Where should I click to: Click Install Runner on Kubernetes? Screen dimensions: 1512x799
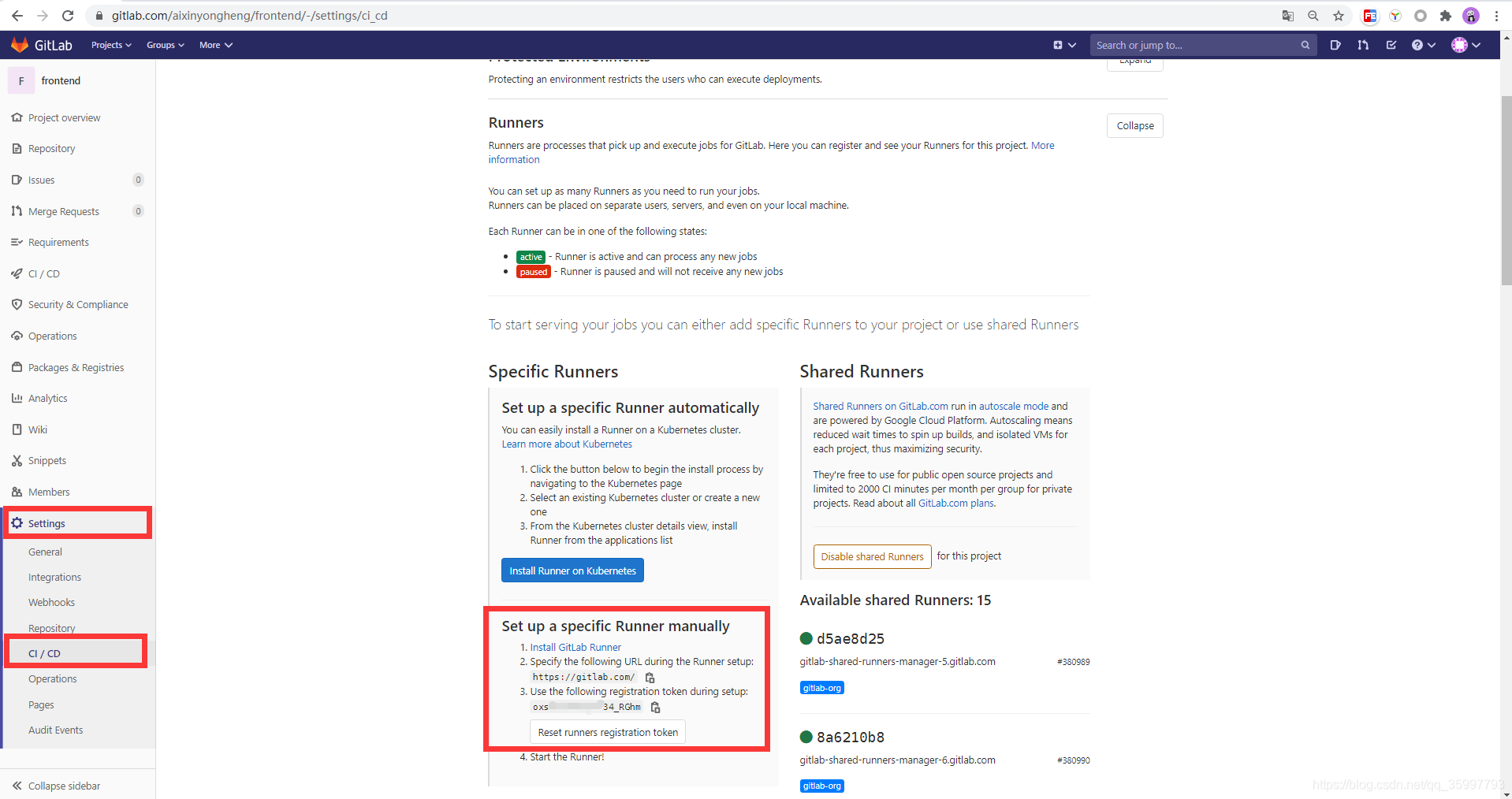[572, 570]
